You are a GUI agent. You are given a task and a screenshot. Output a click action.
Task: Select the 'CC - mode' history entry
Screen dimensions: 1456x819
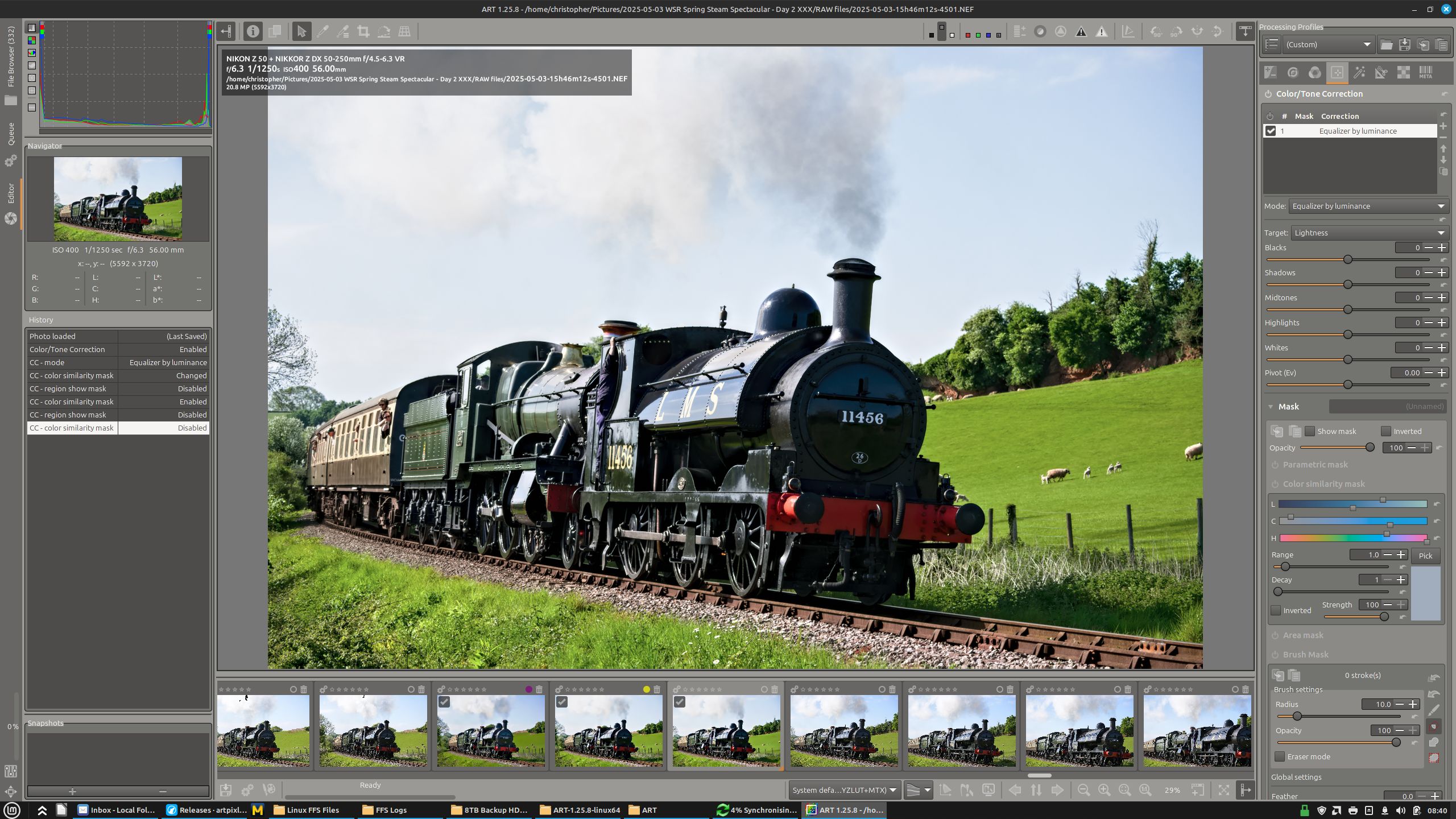pos(118,362)
